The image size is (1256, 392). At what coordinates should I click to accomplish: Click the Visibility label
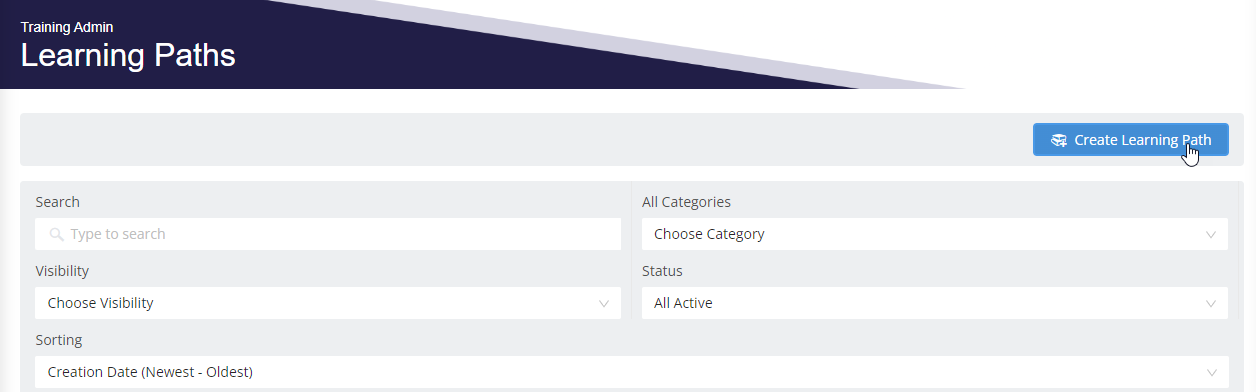click(x=62, y=271)
